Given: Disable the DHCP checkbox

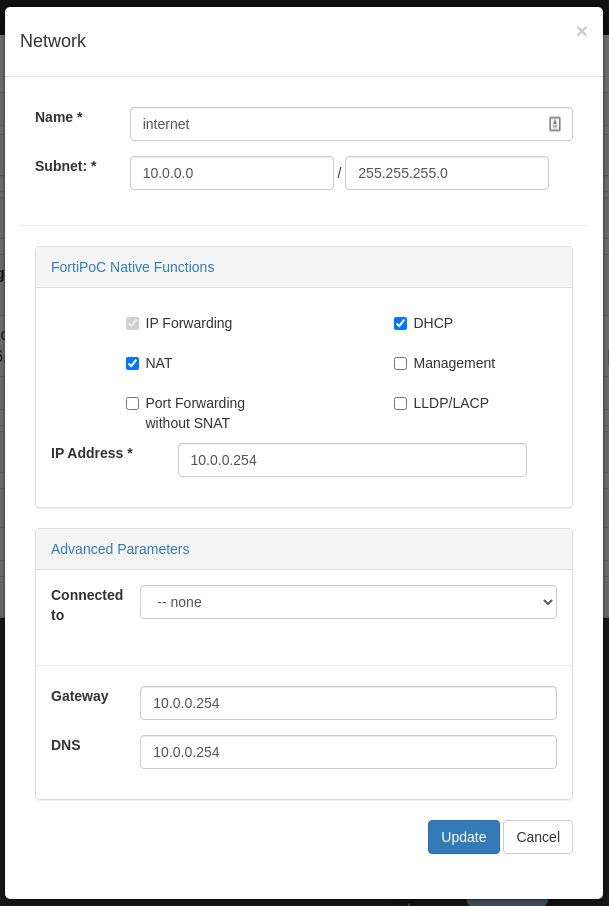Looking at the screenshot, I should (400, 323).
